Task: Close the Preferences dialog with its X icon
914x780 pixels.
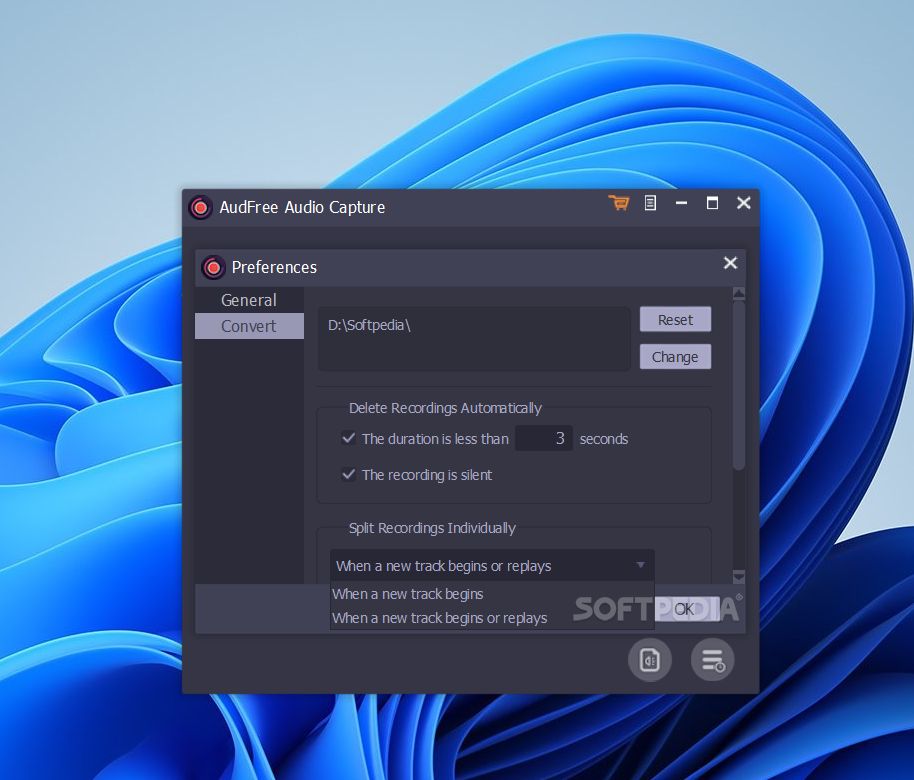Action: [x=730, y=263]
